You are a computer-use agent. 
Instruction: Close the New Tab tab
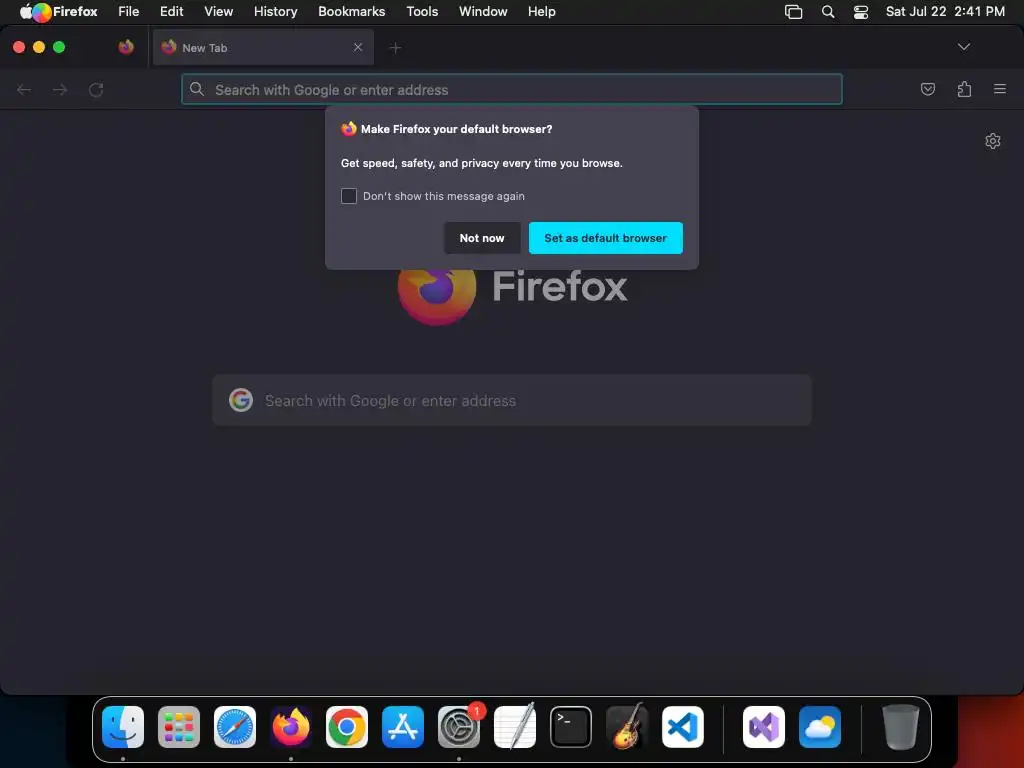click(358, 47)
